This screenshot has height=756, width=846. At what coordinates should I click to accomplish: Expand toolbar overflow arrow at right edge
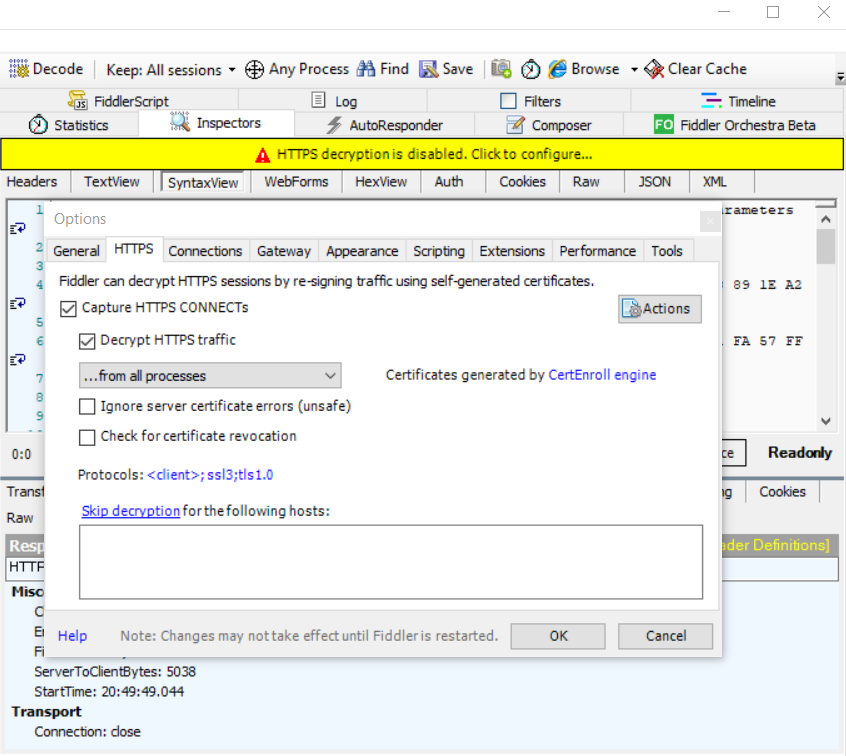pos(840,78)
